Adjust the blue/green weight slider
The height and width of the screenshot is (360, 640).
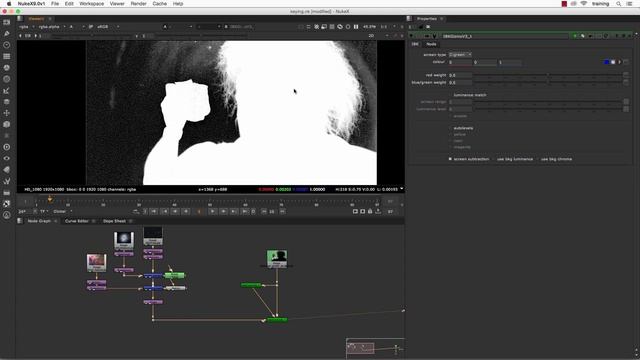548,83
